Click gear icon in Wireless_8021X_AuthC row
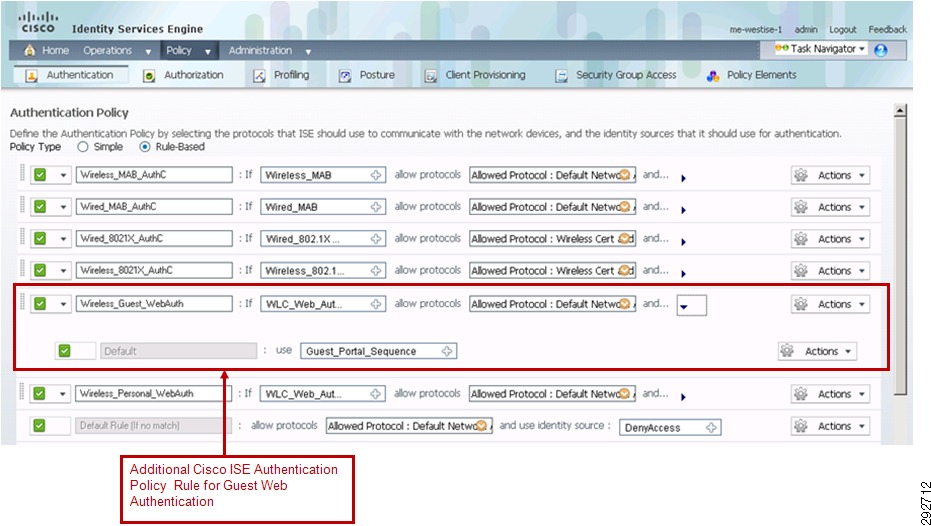The image size is (931, 526). tap(801, 271)
